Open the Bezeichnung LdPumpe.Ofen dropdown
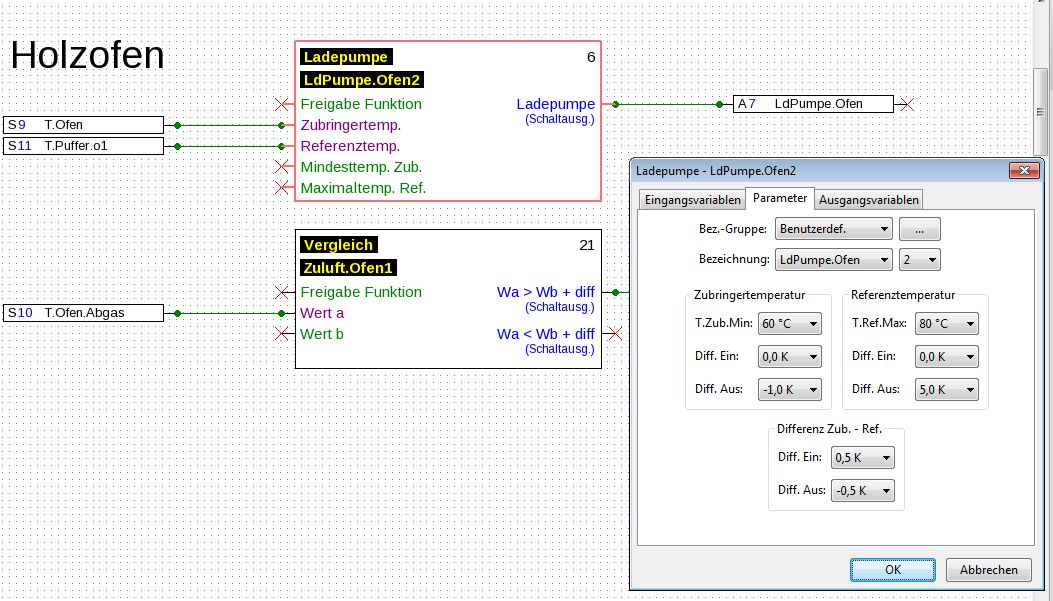The image size is (1053, 601). coord(834,260)
